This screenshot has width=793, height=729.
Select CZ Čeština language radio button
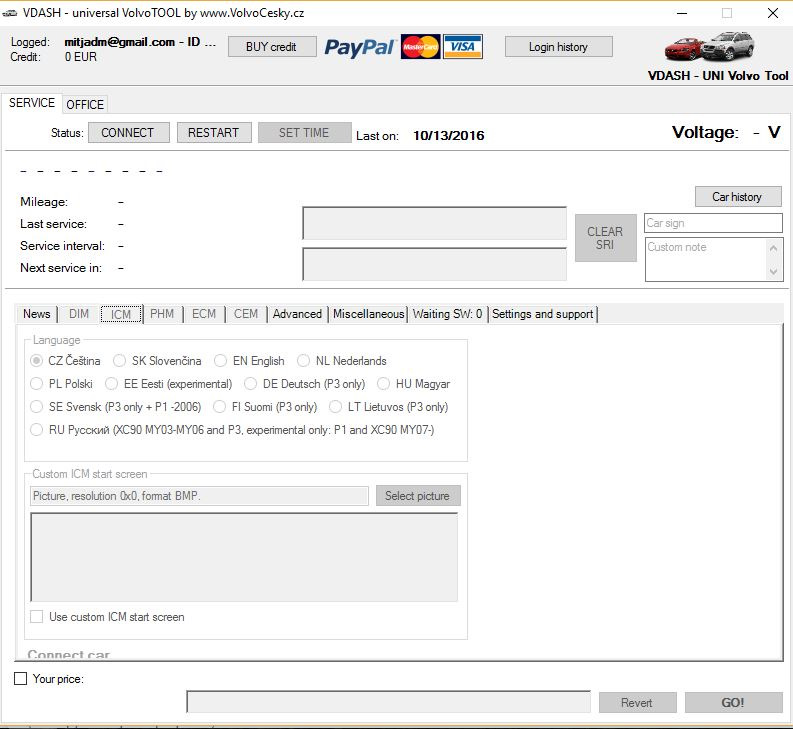click(x=36, y=361)
